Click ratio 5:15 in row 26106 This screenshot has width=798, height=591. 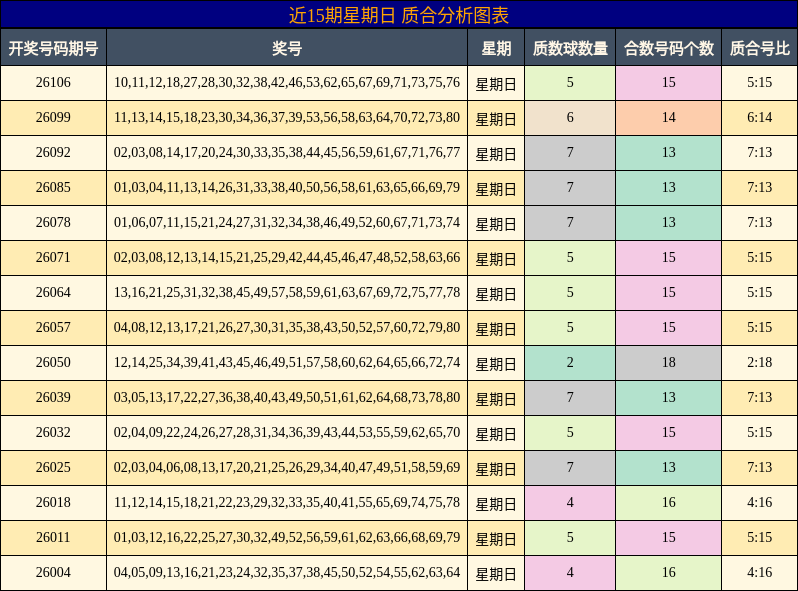(x=759, y=82)
